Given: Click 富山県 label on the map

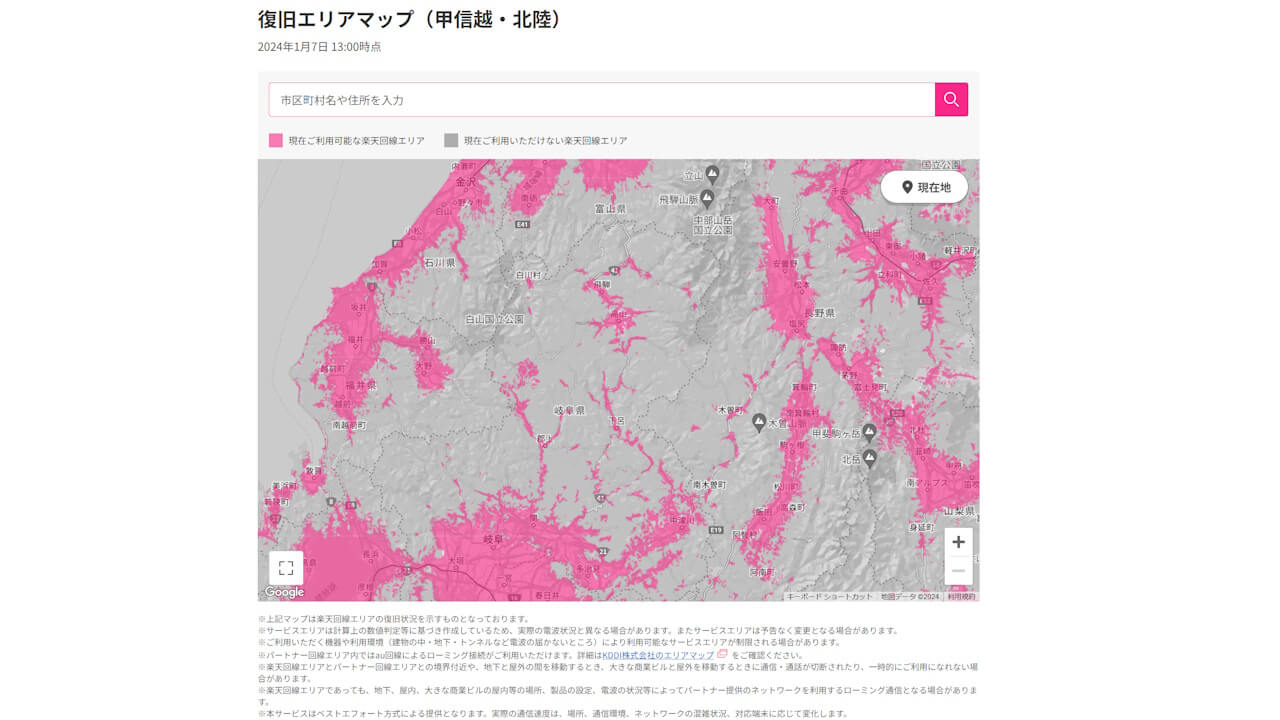Looking at the screenshot, I should (610, 209).
